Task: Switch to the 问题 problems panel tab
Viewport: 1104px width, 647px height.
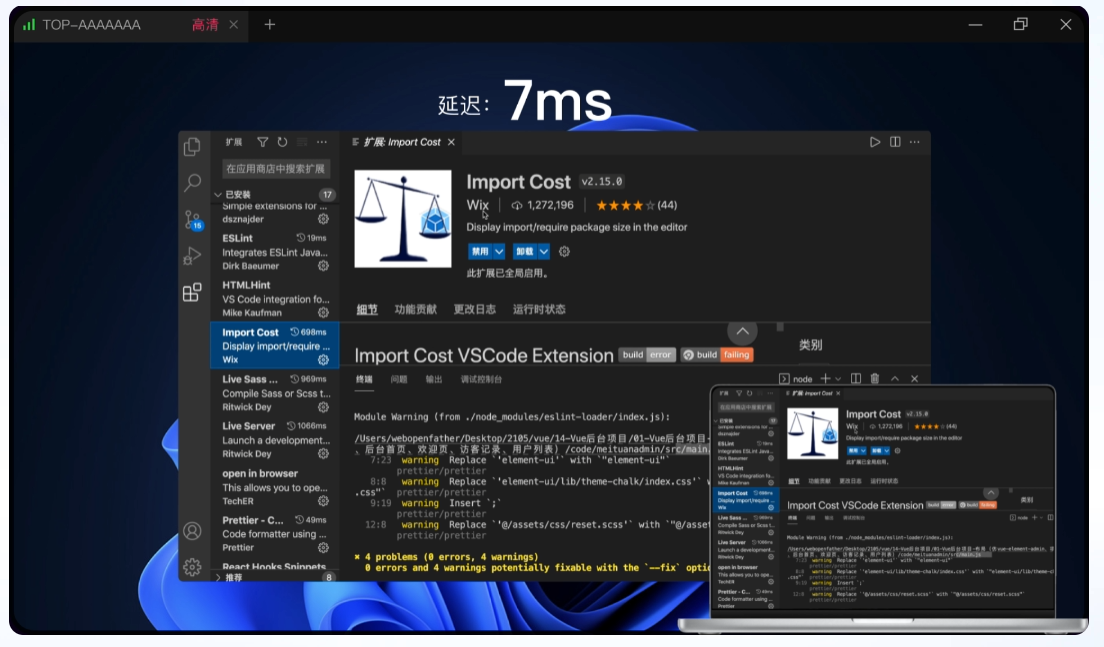Action: pyautogui.click(x=399, y=380)
